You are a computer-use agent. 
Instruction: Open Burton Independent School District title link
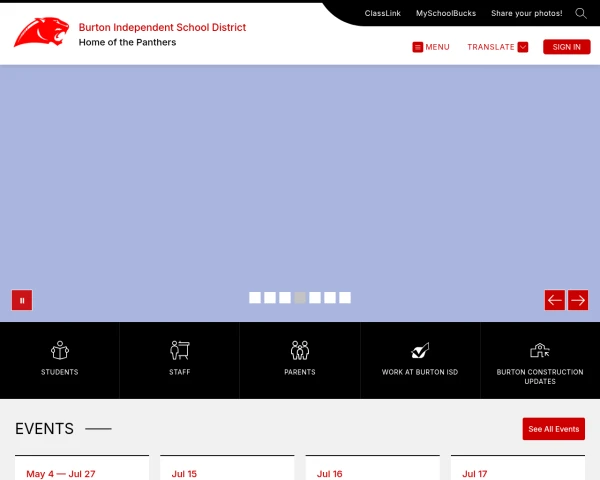pyautogui.click(x=162, y=27)
